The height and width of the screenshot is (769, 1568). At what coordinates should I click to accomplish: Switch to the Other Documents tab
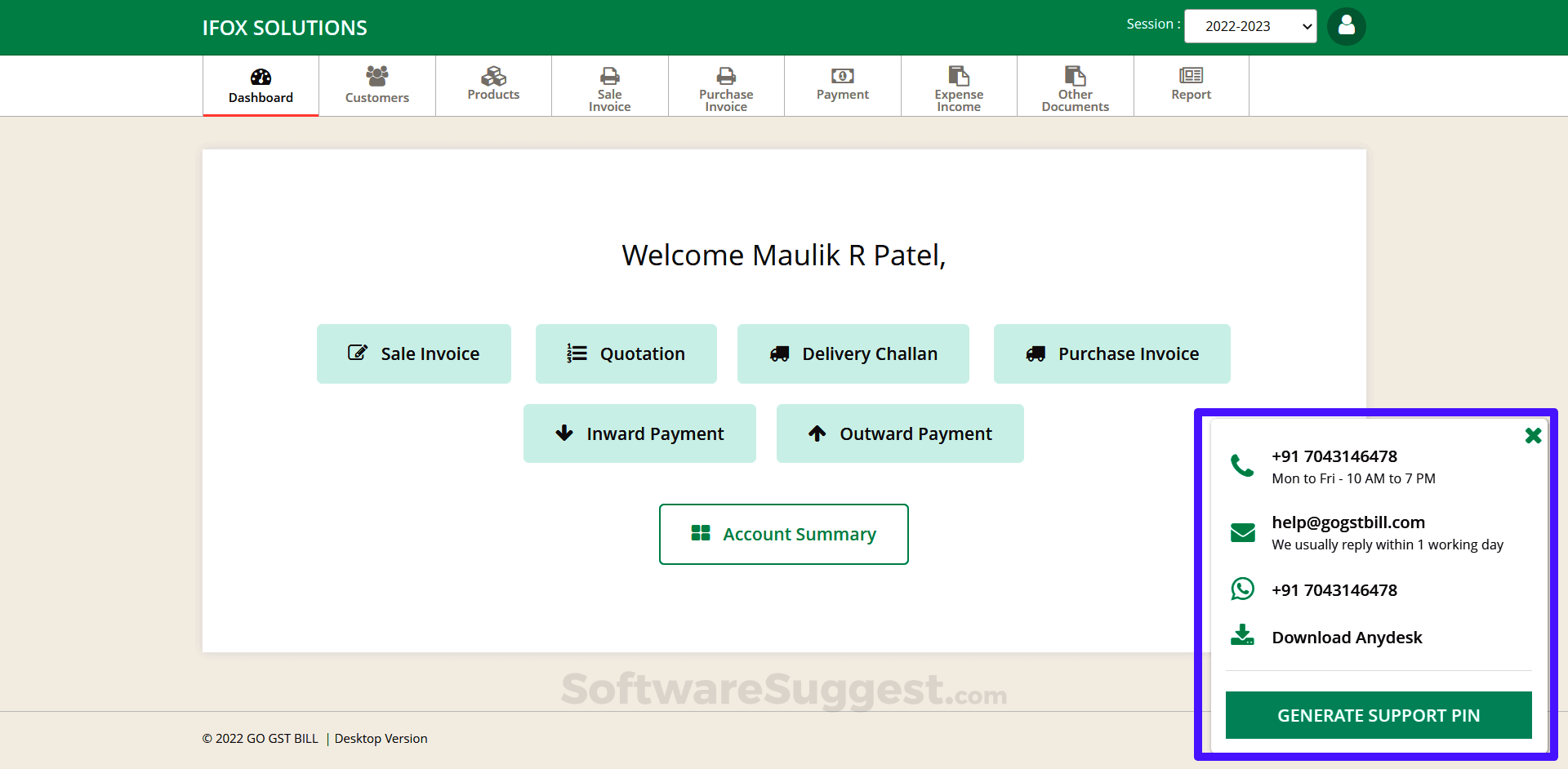point(1075,86)
